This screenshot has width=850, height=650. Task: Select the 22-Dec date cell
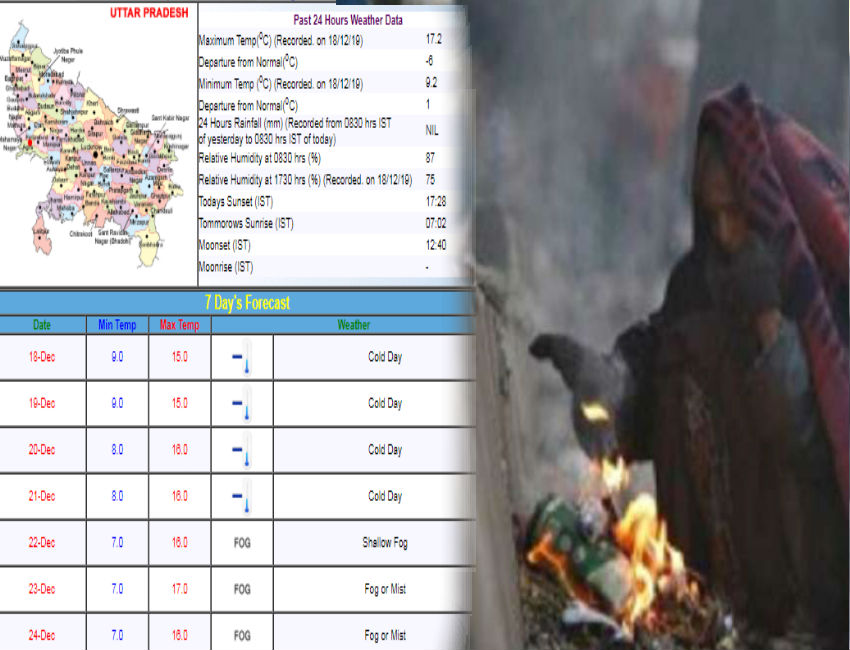41,543
